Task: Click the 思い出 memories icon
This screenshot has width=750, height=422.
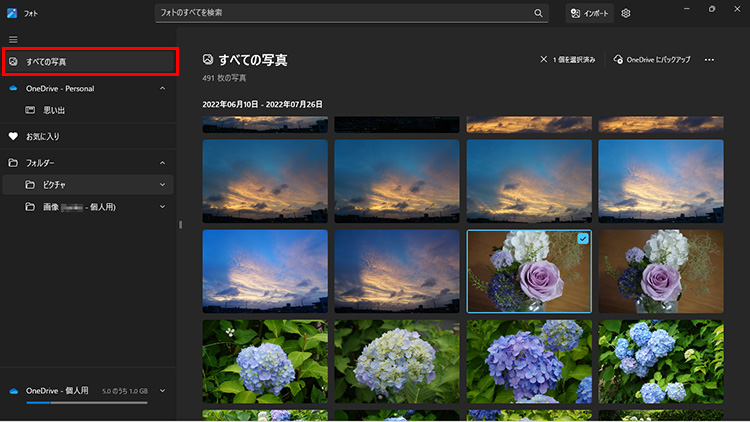Action: pos(31,110)
